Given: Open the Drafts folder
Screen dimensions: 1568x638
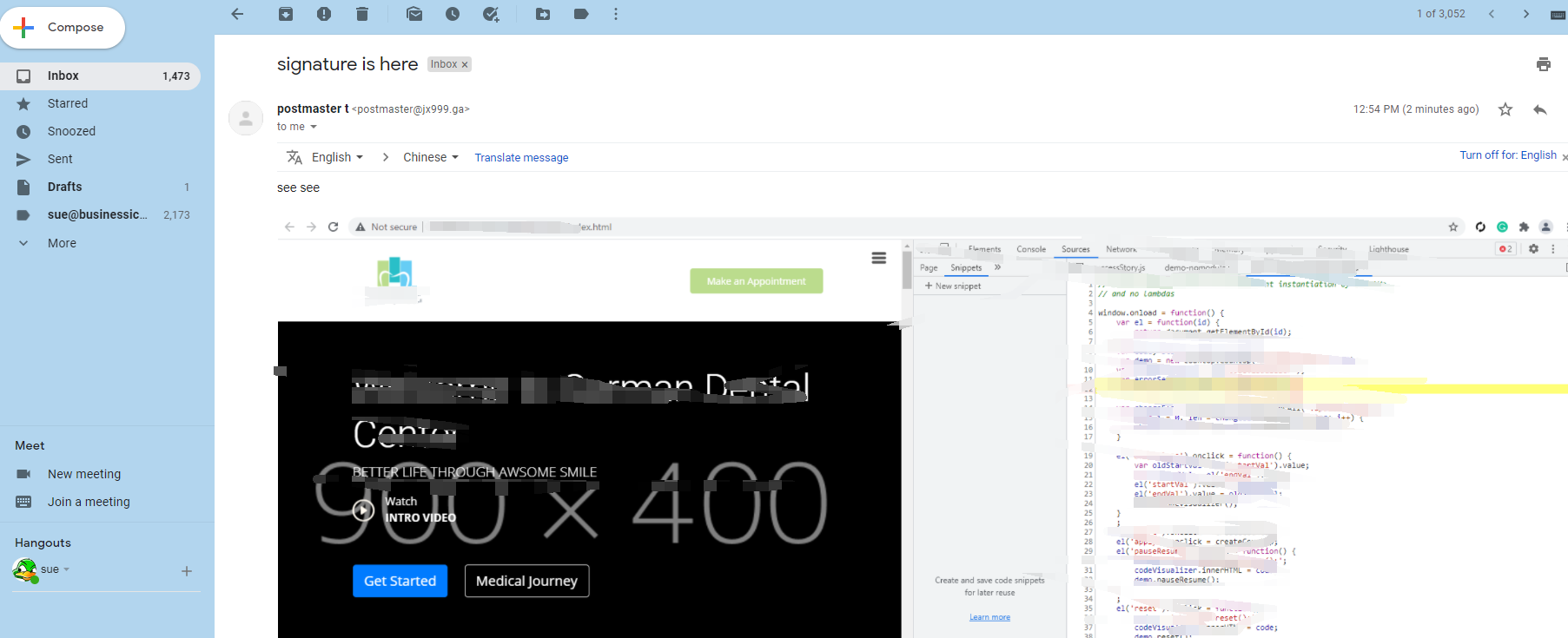Looking at the screenshot, I should [x=64, y=187].
